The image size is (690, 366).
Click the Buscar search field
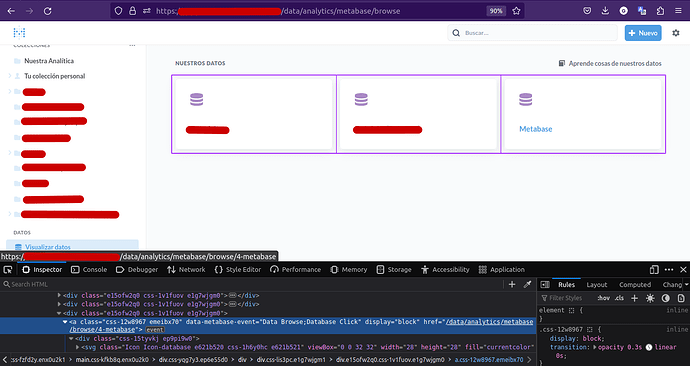pyautogui.click(x=532, y=33)
